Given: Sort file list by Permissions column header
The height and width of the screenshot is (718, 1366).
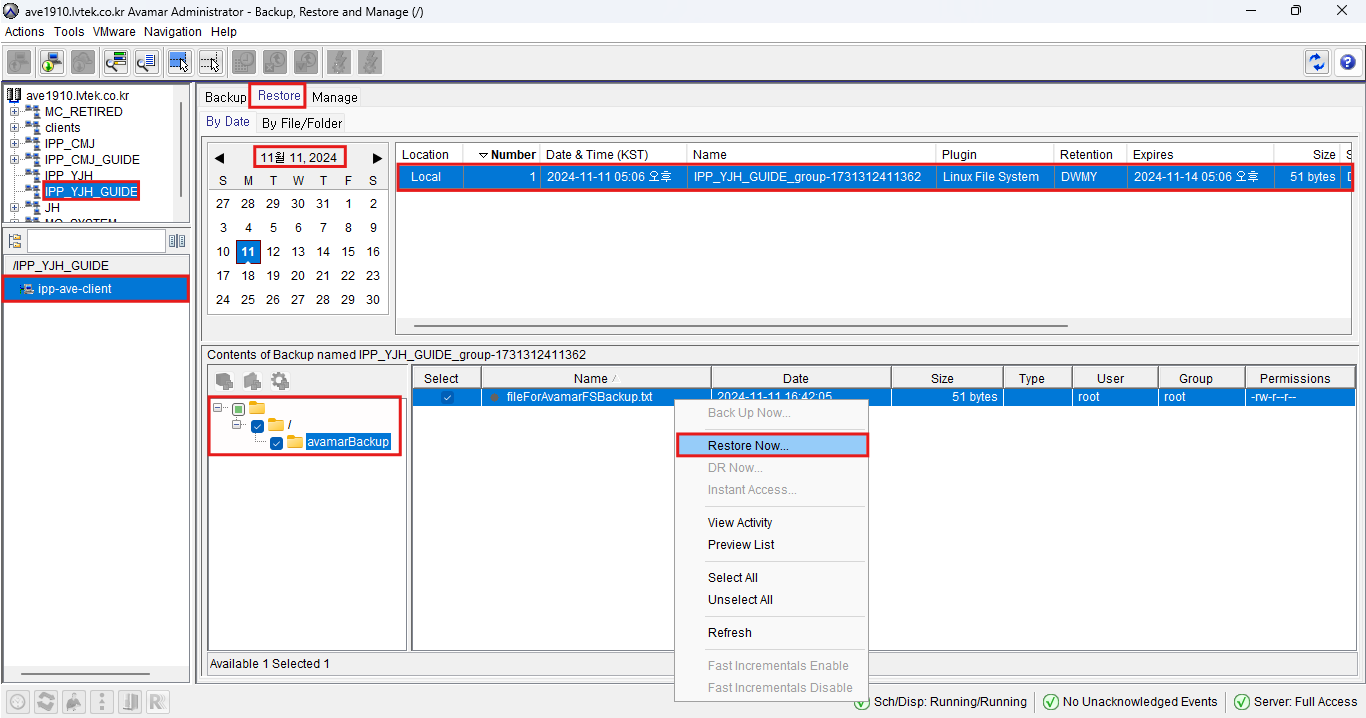Looking at the screenshot, I should point(1299,379).
